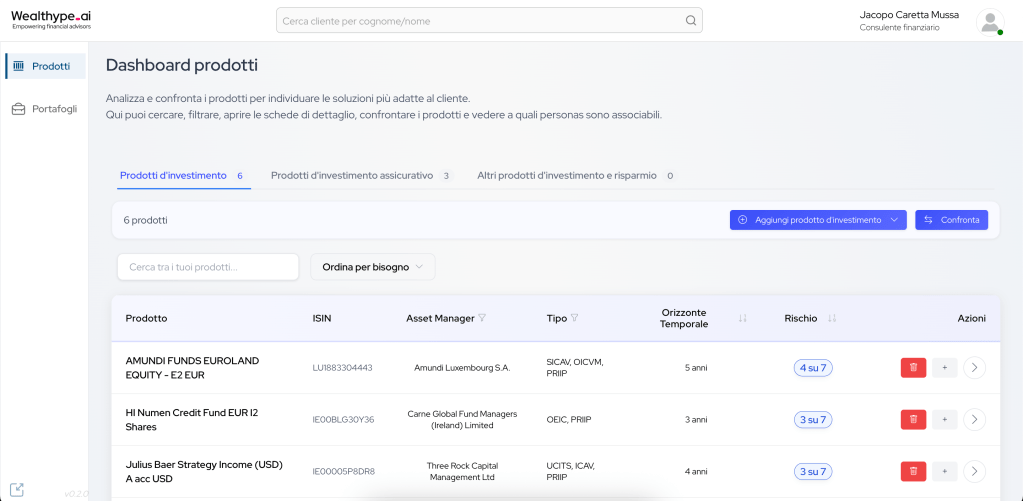Click the plus icon for Julius Baer row
Image resolution: width=1023 pixels, height=501 pixels.
(x=945, y=471)
